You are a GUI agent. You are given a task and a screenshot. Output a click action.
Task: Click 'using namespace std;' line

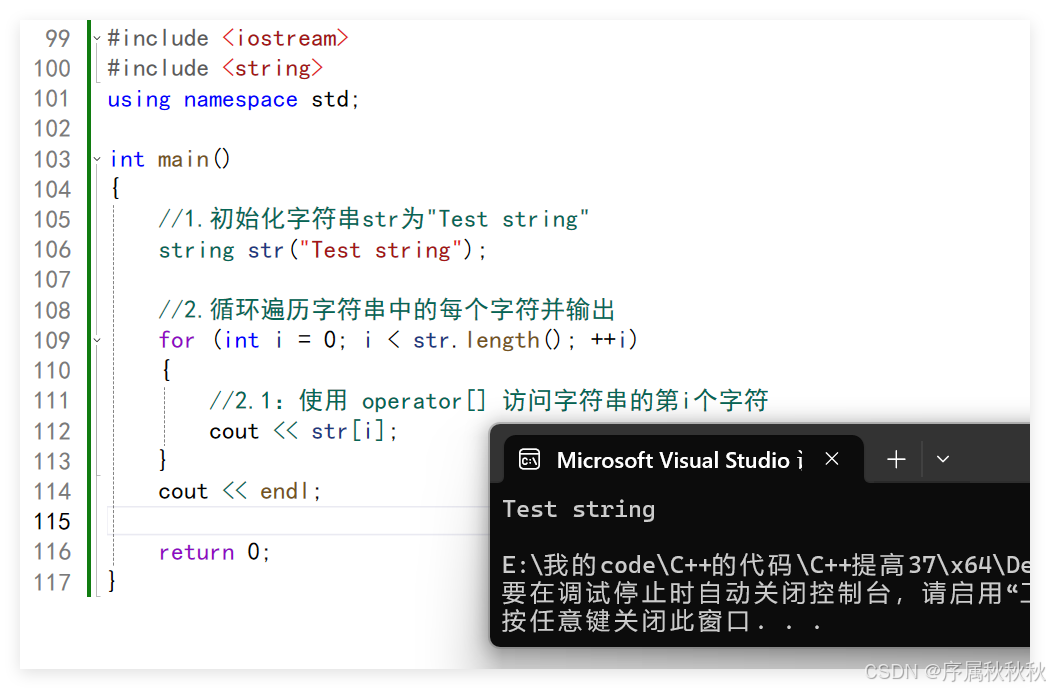(233, 99)
